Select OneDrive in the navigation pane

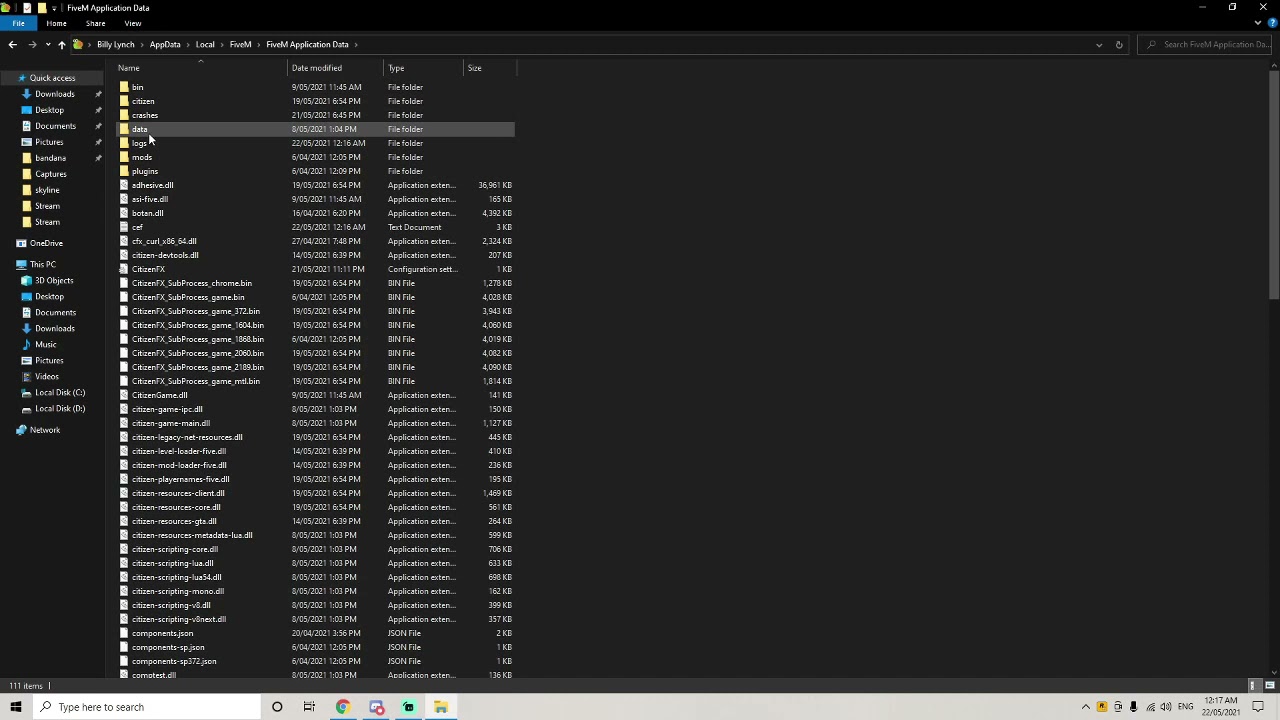[46, 243]
